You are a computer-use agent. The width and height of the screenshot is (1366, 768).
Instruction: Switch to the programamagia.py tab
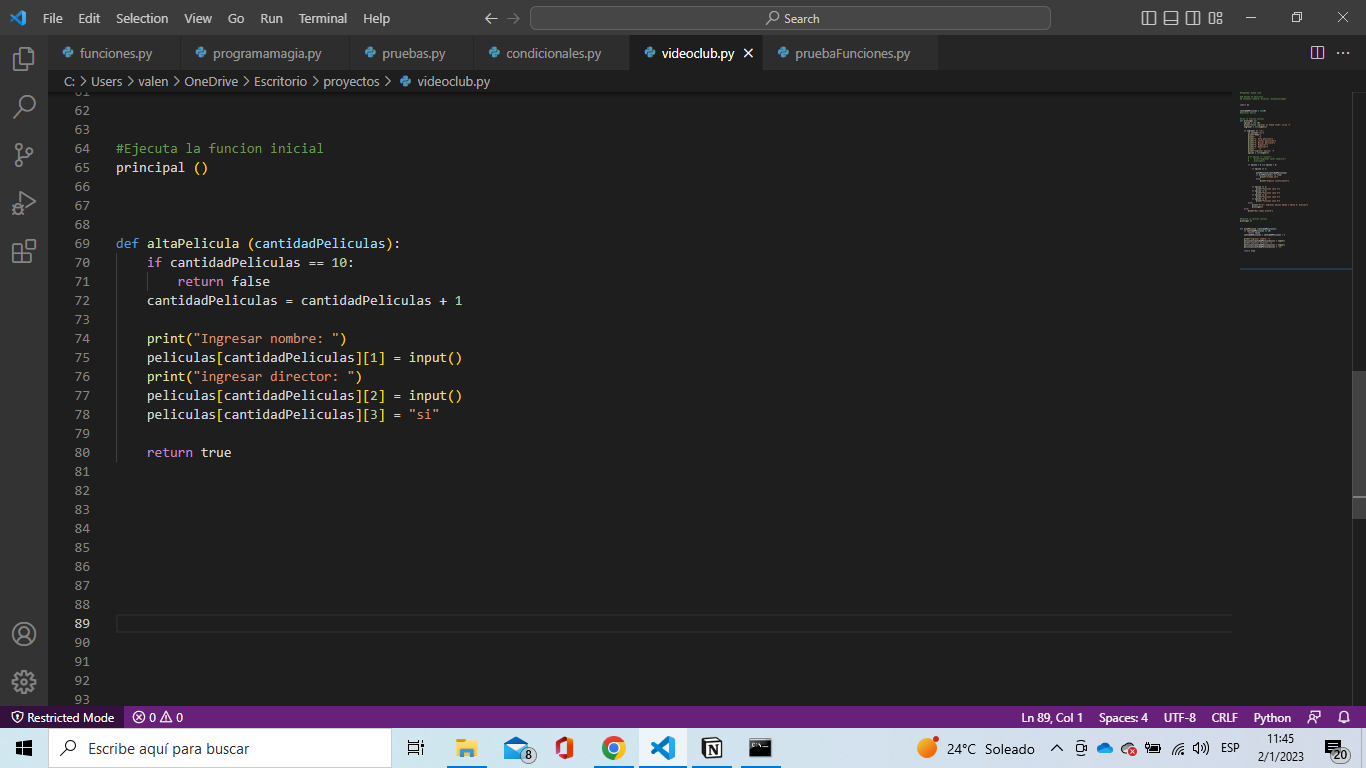click(265, 53)
